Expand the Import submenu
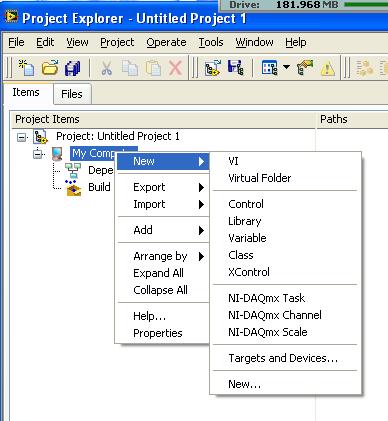This screenshot has height=421, width=388. (163, 204)
